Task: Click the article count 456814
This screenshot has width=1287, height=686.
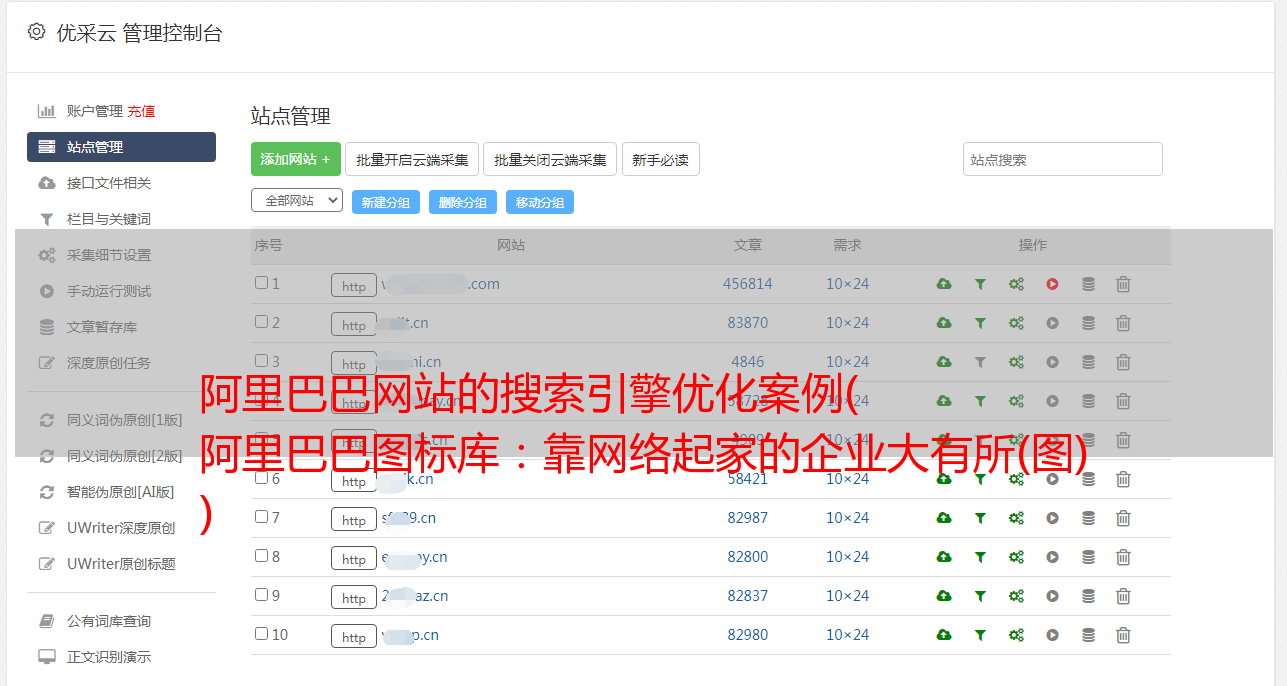Action: [748, 284]
